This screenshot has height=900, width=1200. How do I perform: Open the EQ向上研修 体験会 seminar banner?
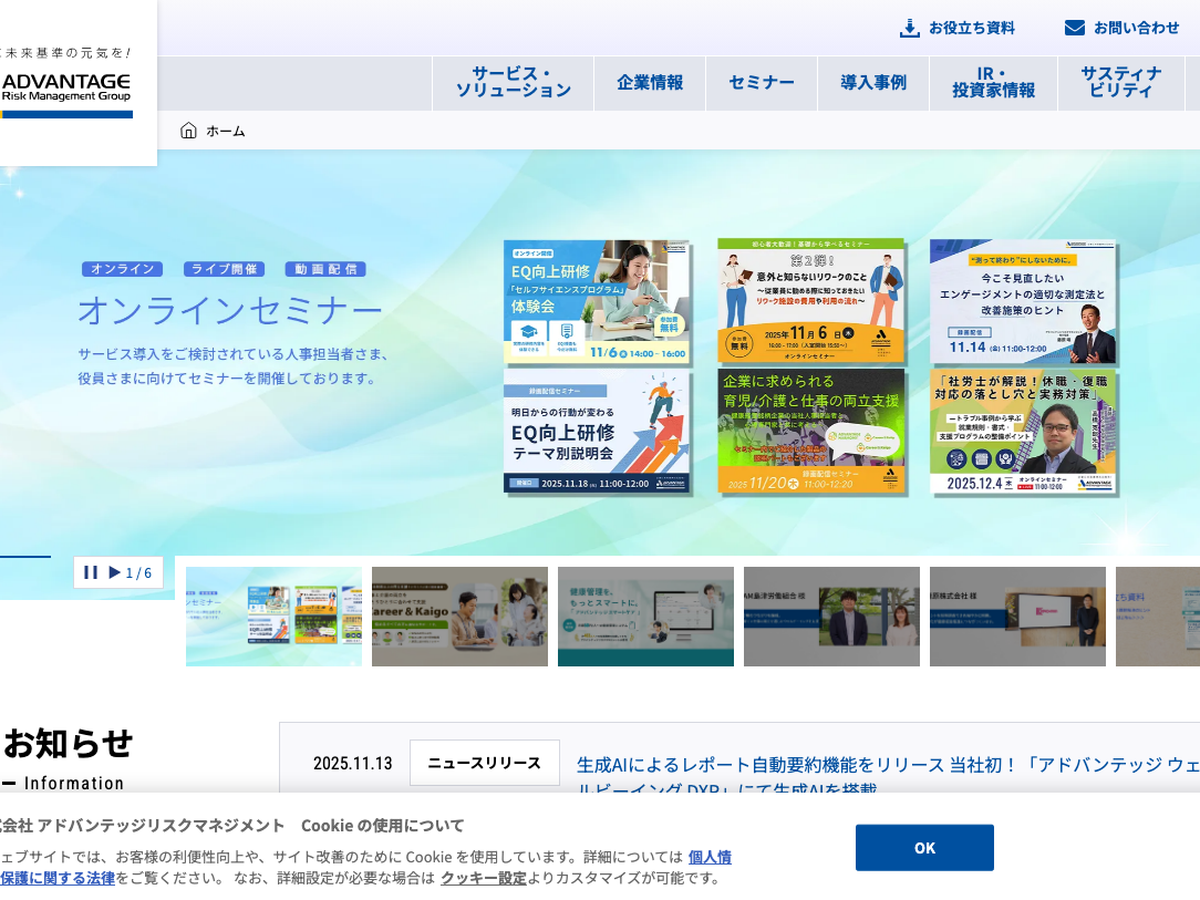pyautogui.click(x=597, y=301)
